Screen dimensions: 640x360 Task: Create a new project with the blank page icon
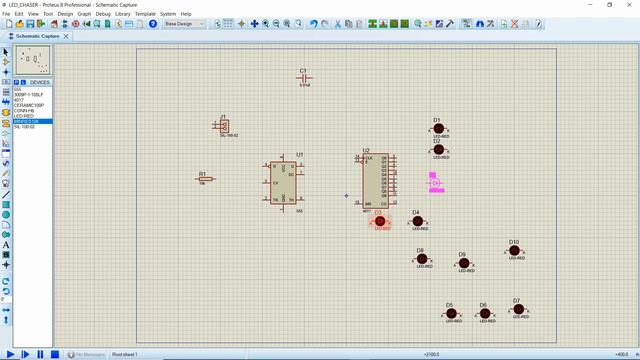coord(9,24)
